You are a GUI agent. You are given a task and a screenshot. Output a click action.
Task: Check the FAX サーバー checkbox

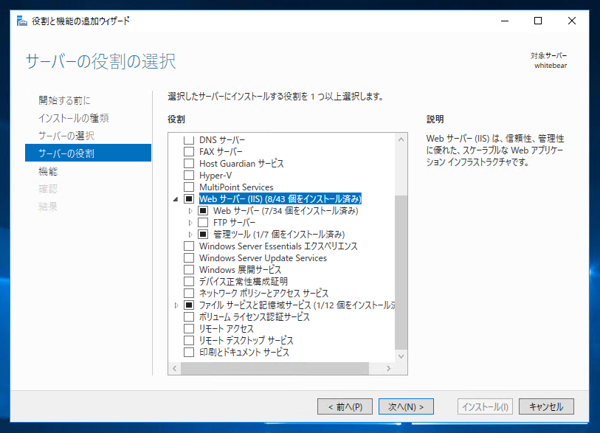point(189,151)
